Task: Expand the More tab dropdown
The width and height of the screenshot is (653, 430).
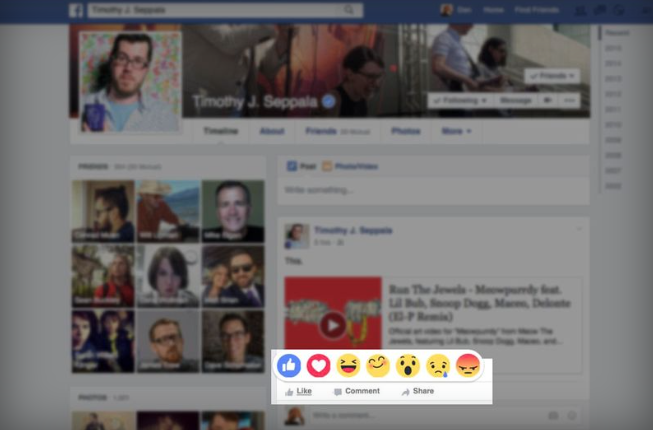Action: click(x=456, y=131)
